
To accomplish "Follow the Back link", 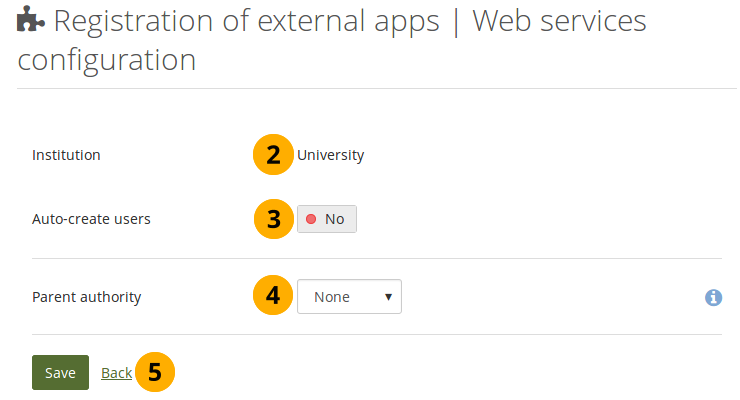I will click(116, 372).
